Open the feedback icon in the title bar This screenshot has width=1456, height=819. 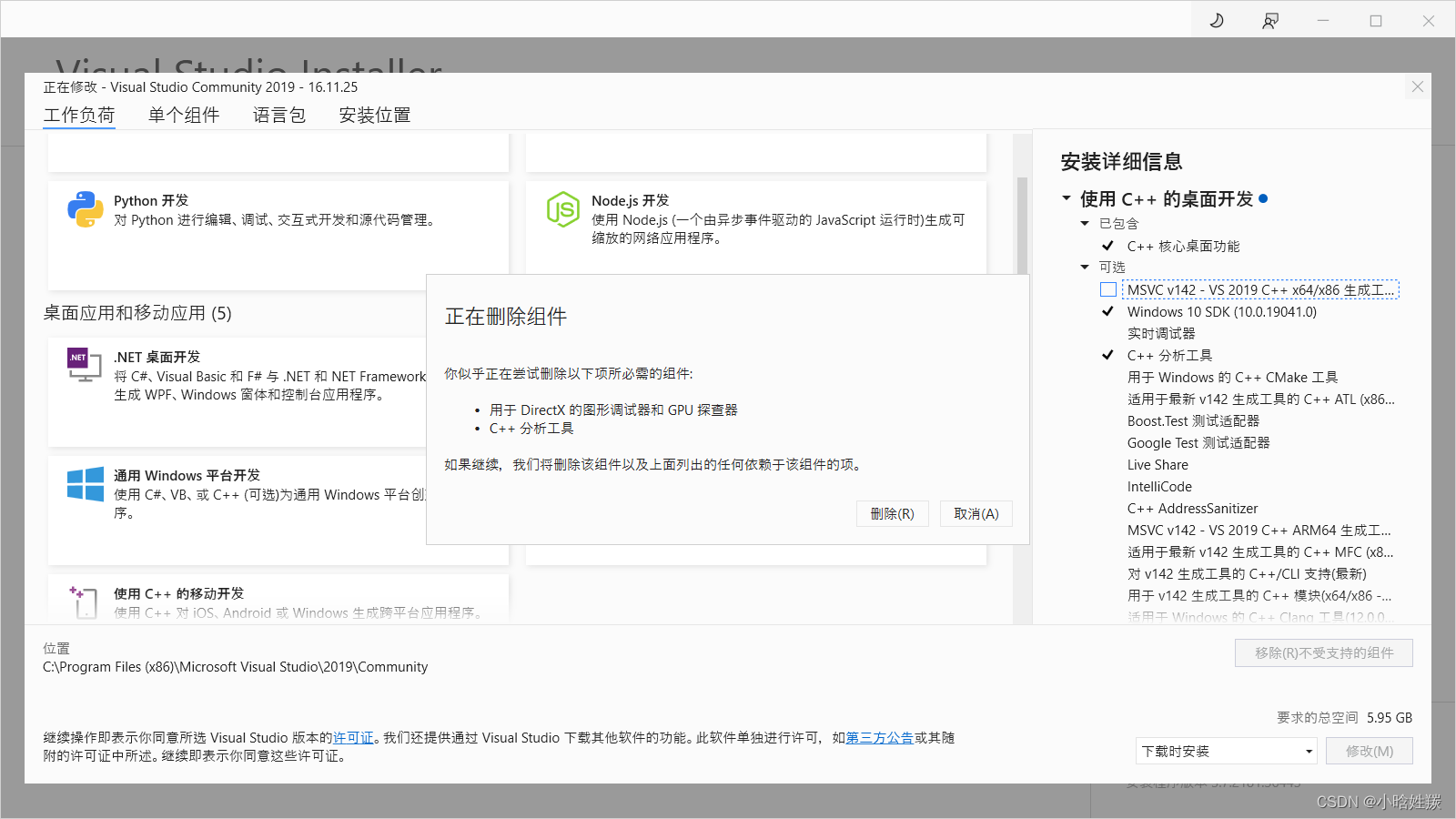click(1269, 19)
